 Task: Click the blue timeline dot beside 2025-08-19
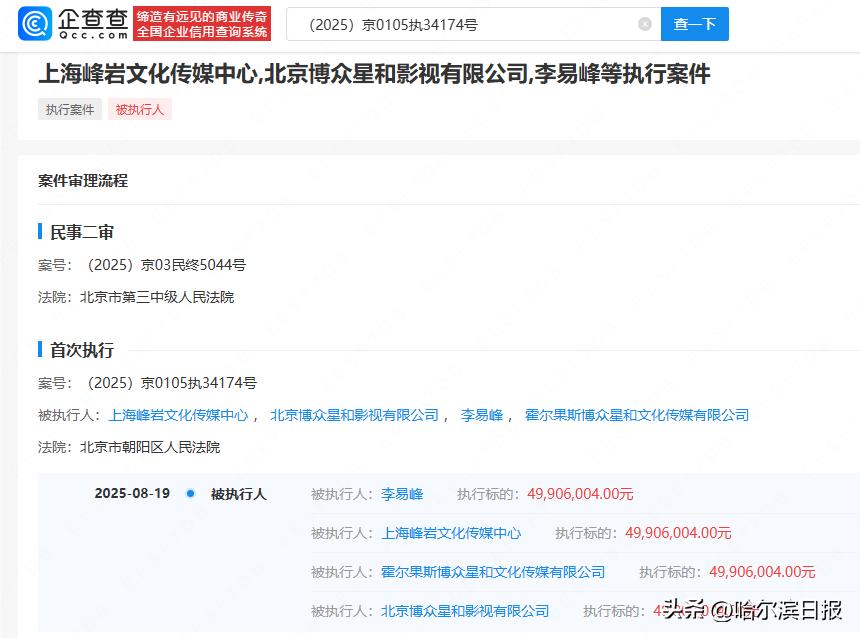(190, 493)
